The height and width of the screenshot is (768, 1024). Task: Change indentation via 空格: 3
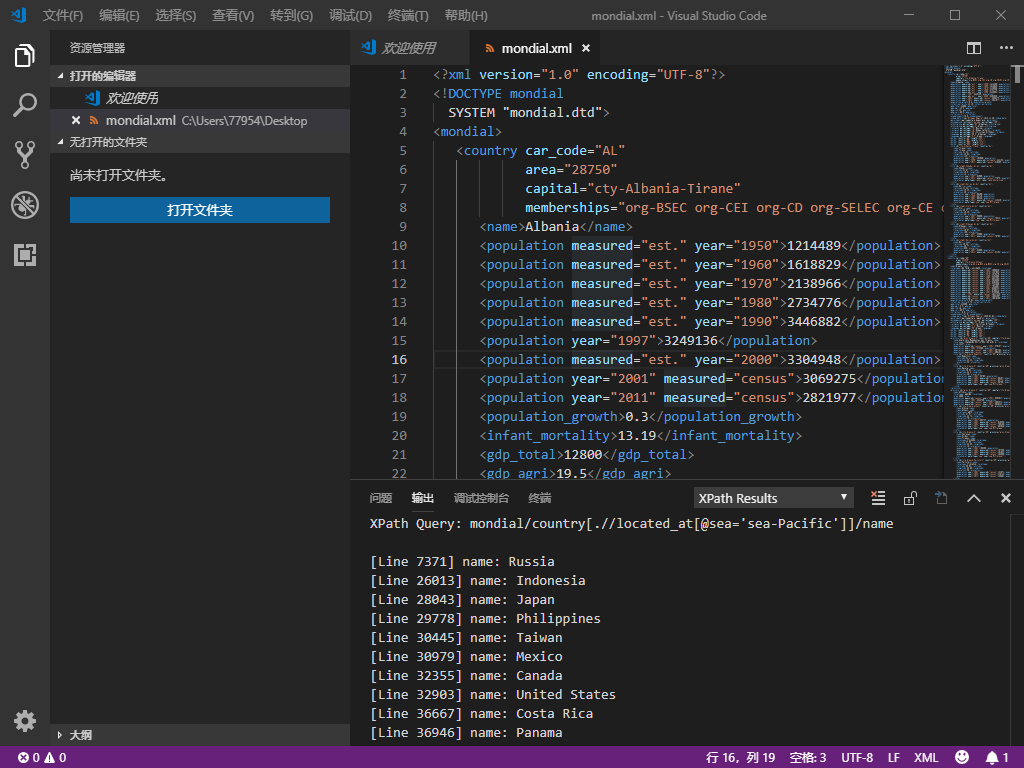point(808,758)
